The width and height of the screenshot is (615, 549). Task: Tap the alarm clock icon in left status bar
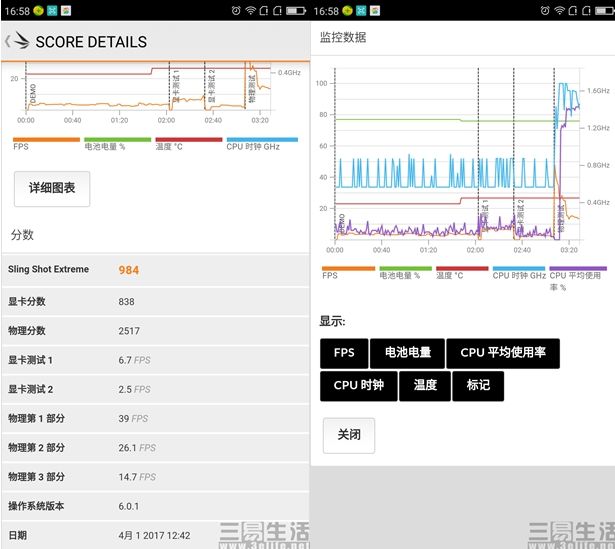coord(236,11)
